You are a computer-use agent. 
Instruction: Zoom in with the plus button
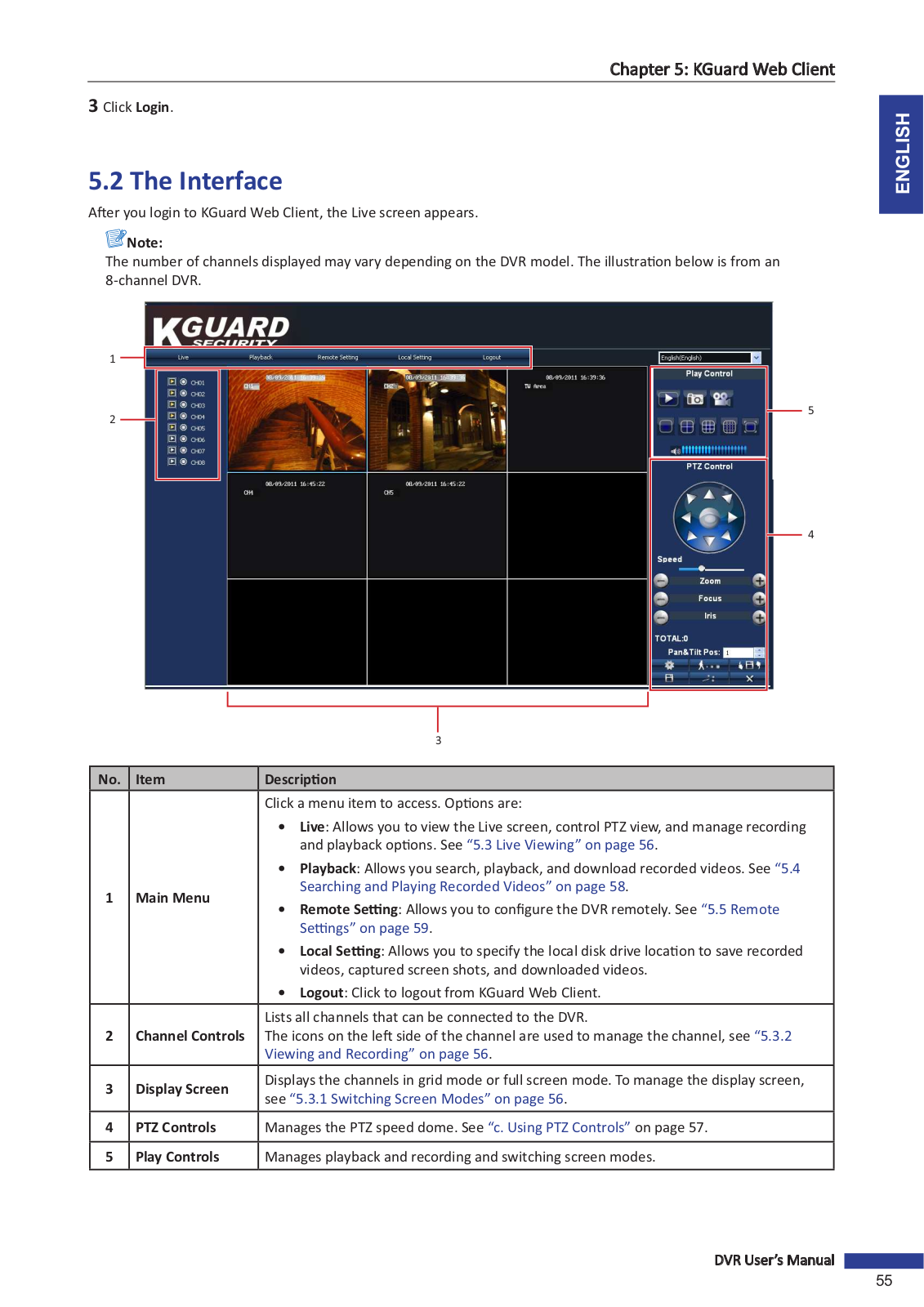click(x=759, y=581)
